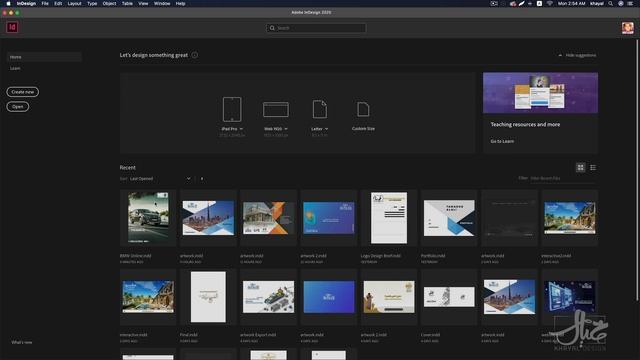Open the solid blue artwork.indd thumbnail
This screenshot has height=360, width=640.
click(x=329, y=297)
